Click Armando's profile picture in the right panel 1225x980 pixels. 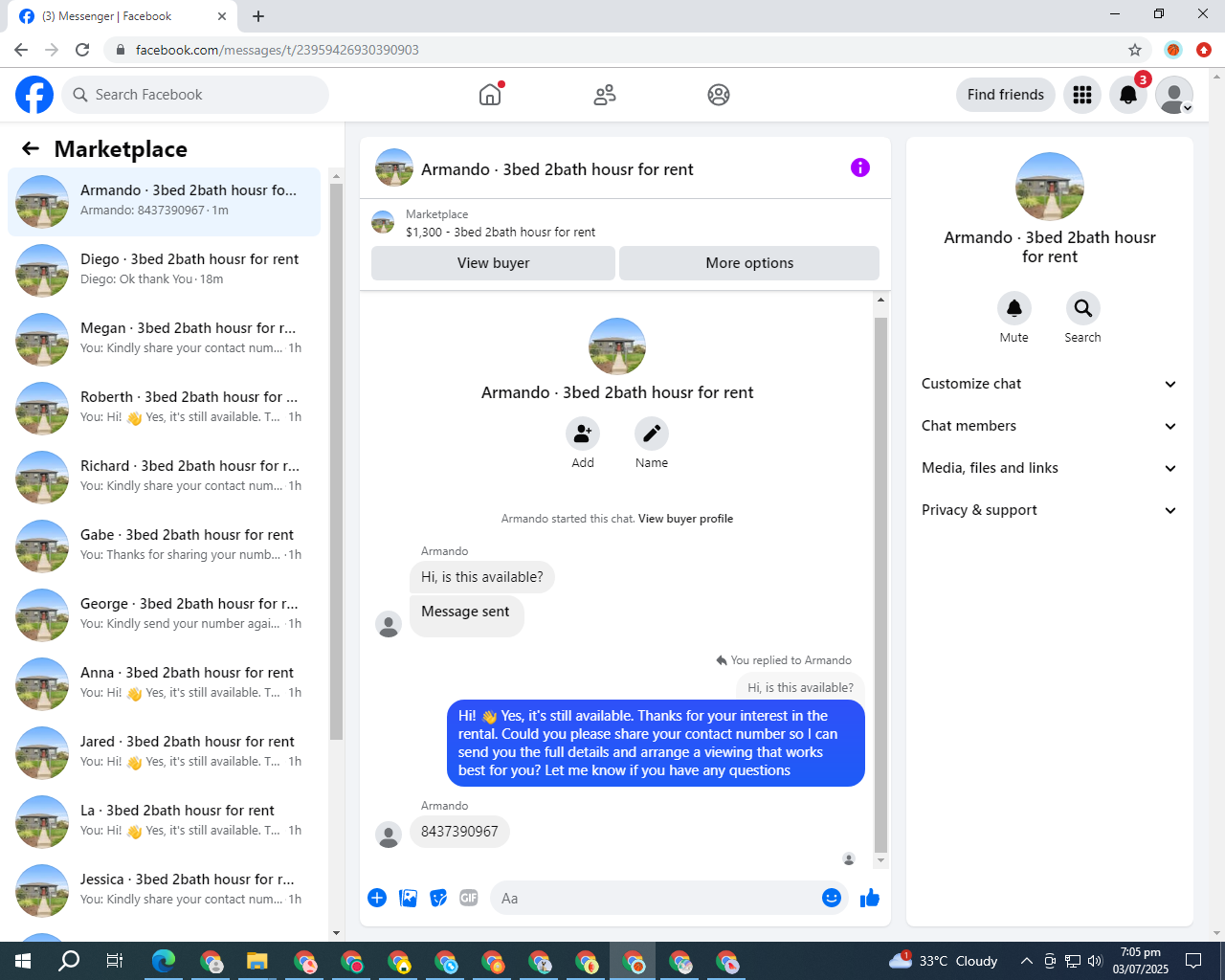(x=1050, y=187)
